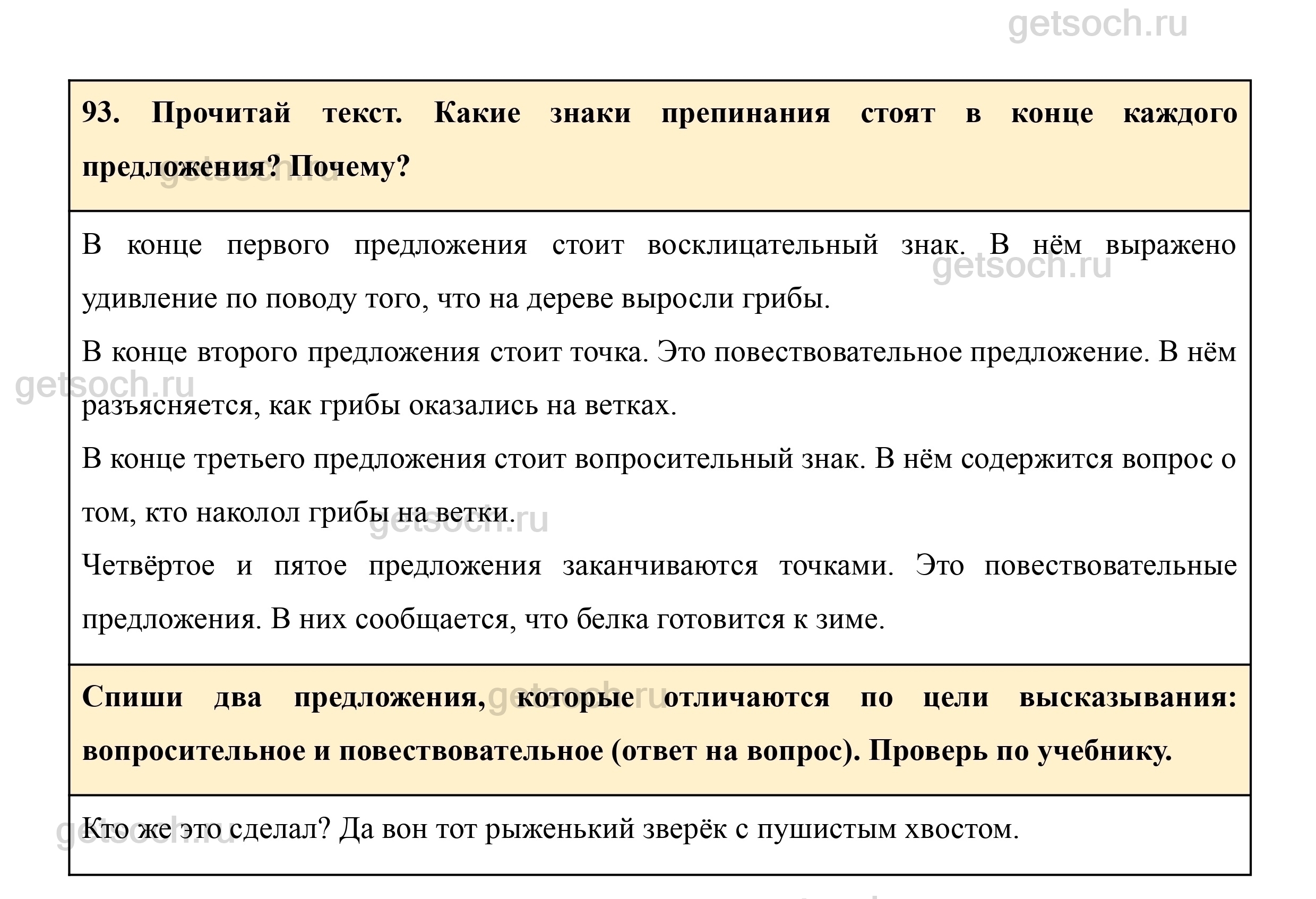This screenshot has height=899, width=1316.
Task: Click the word 'Прочитай' in the heading
Action: coord(221,113)
